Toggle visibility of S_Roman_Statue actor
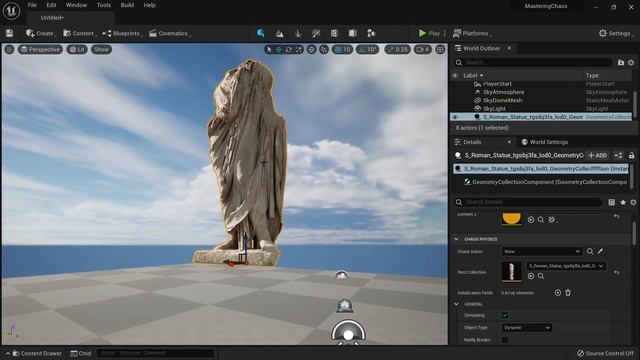Image resolution: width=640 pixels, height=360 pixels. [455, 117]
